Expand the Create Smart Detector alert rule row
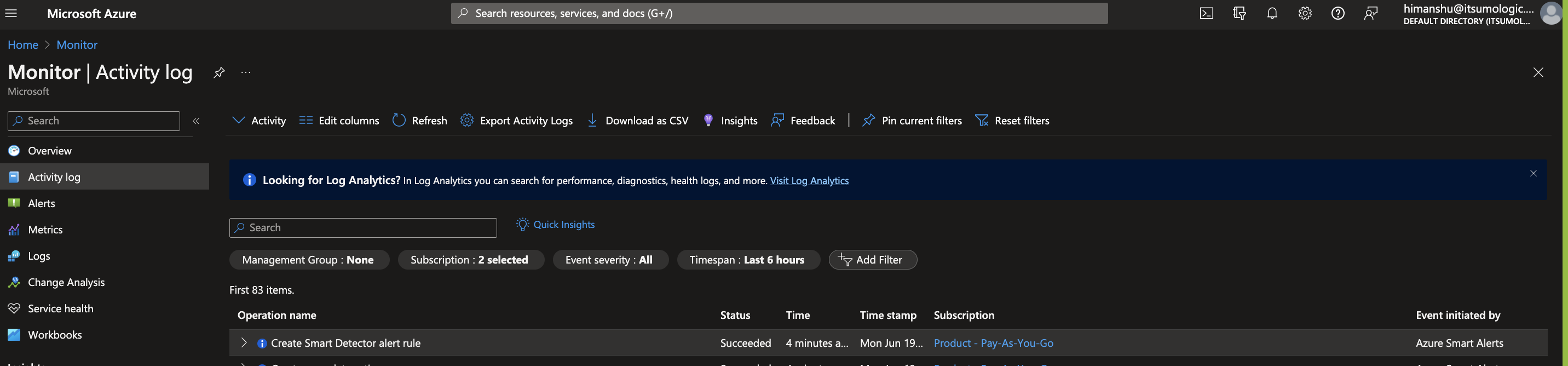Image resolution: width=1568 pixels, height=366 pixels. coord(244,343)
